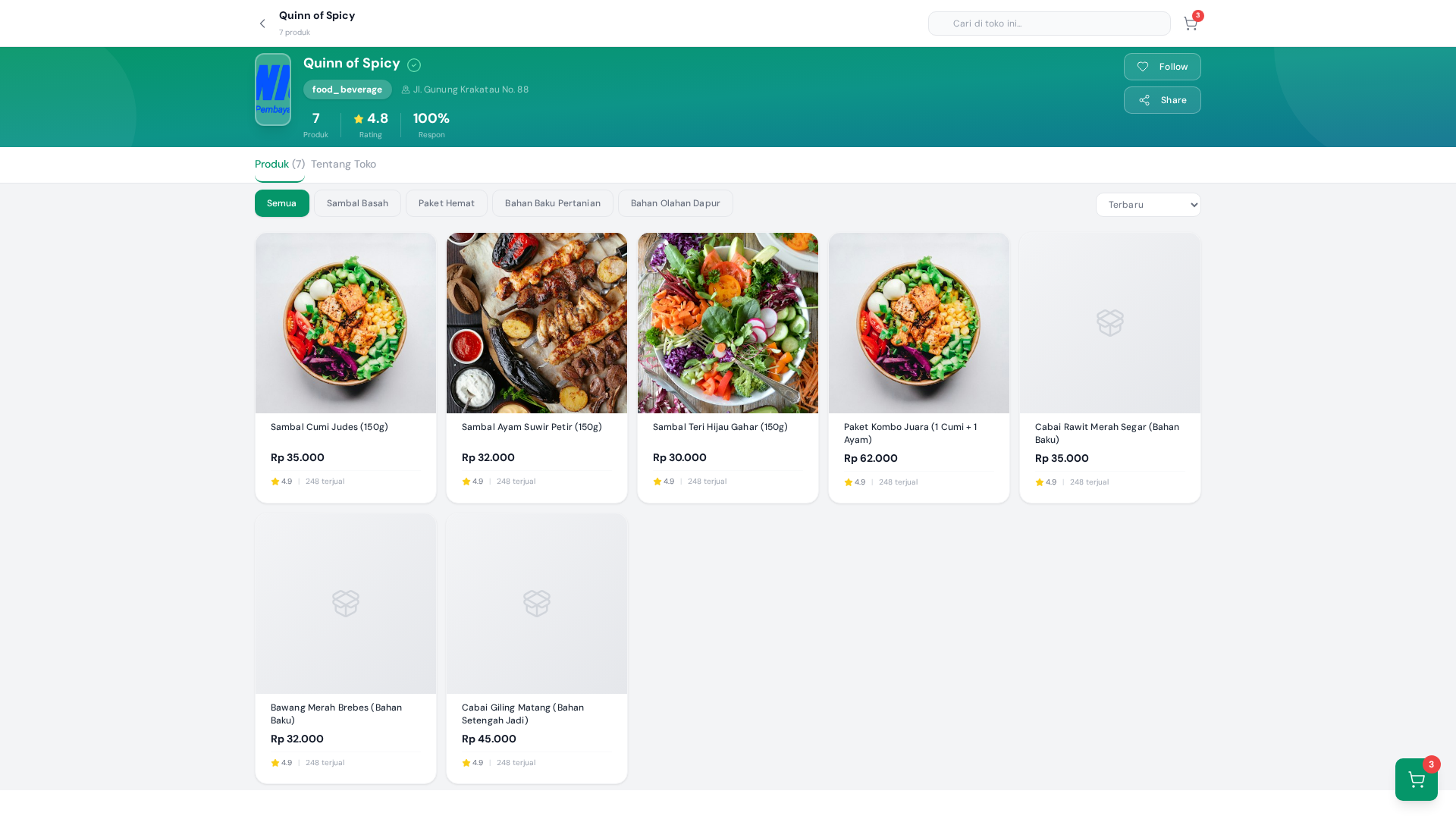Filter by Paket Hemat category
Viewport: 1456px width, 819px height.
[x=447, y=203]
